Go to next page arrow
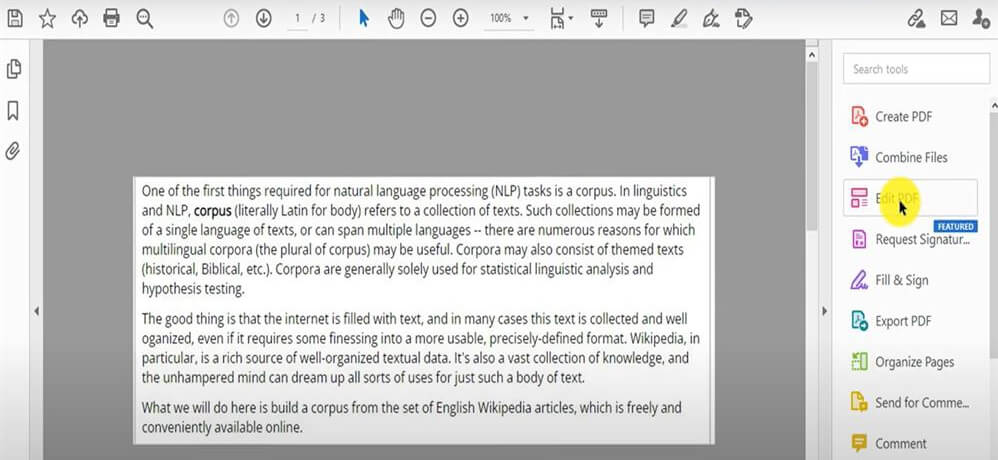The height and width of the screenshot is (460, 998). 264,18
